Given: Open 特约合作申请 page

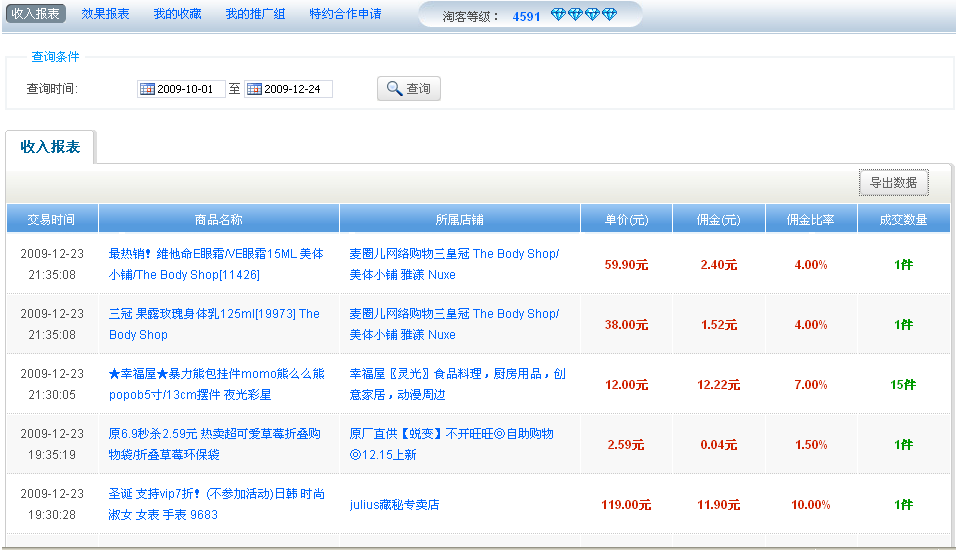Looking at the screenshot, I should point(346,13).
